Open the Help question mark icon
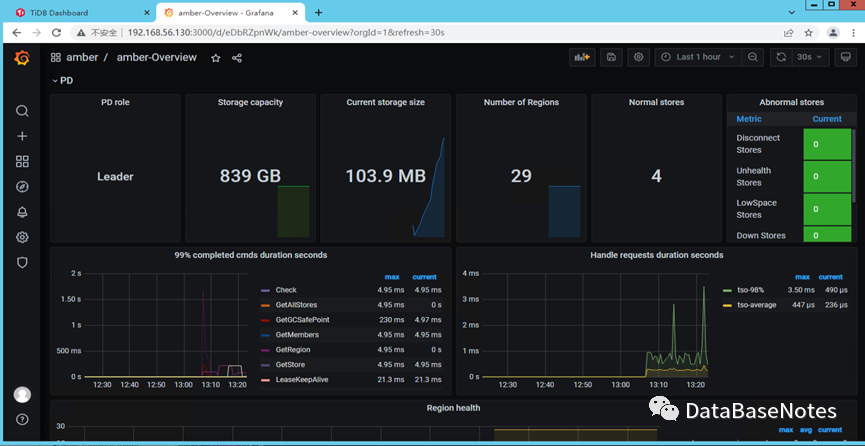 (x=22, y=418)
